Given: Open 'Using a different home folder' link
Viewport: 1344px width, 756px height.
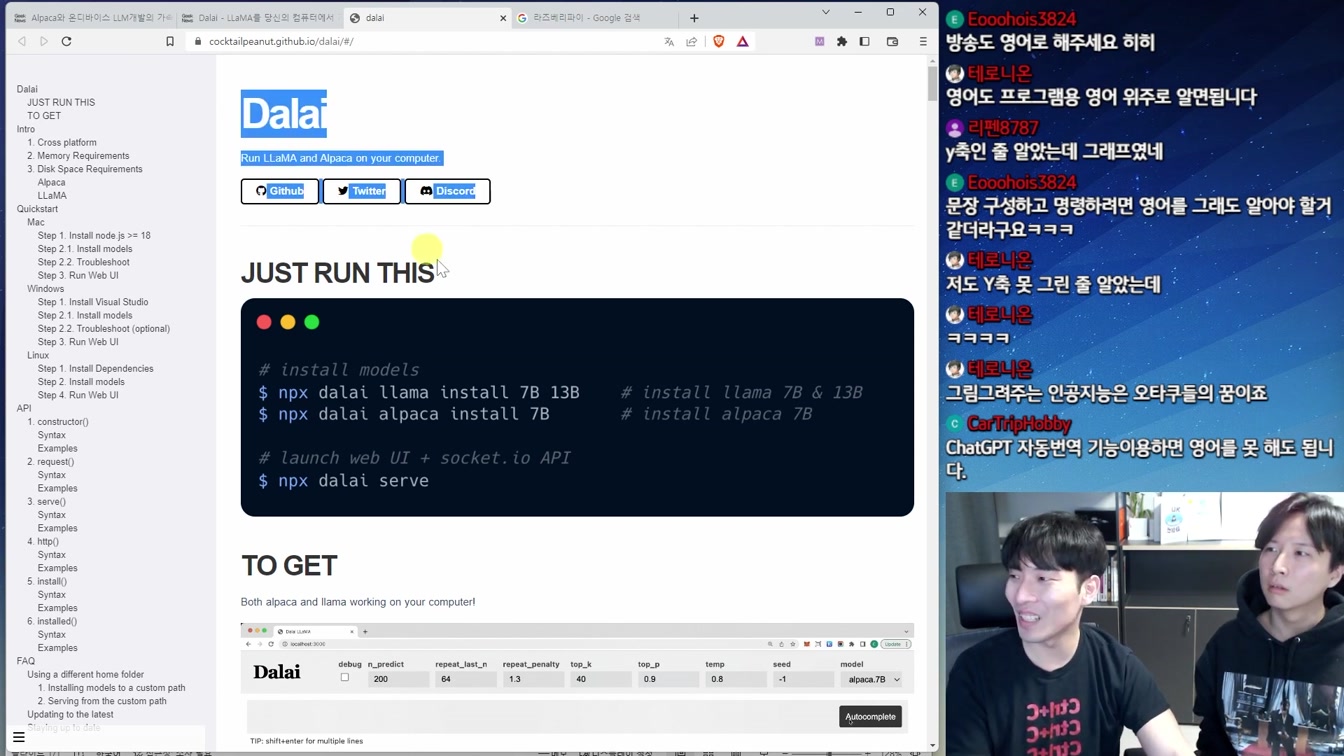Looking at the screenshot, I should tap(86, 675).
